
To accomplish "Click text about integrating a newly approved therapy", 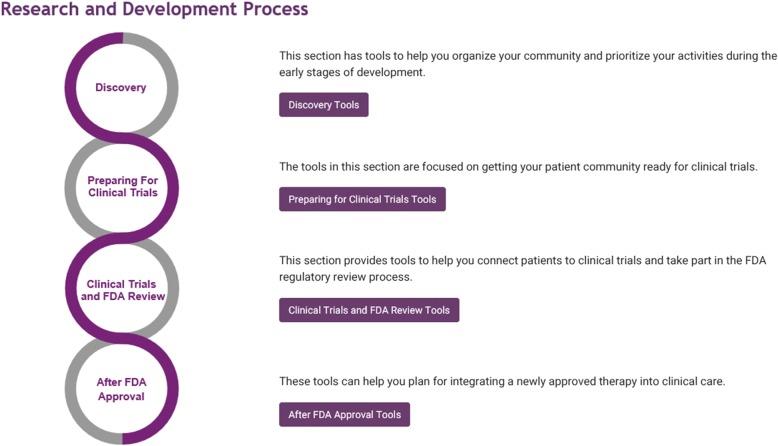I will pos(501,381).
